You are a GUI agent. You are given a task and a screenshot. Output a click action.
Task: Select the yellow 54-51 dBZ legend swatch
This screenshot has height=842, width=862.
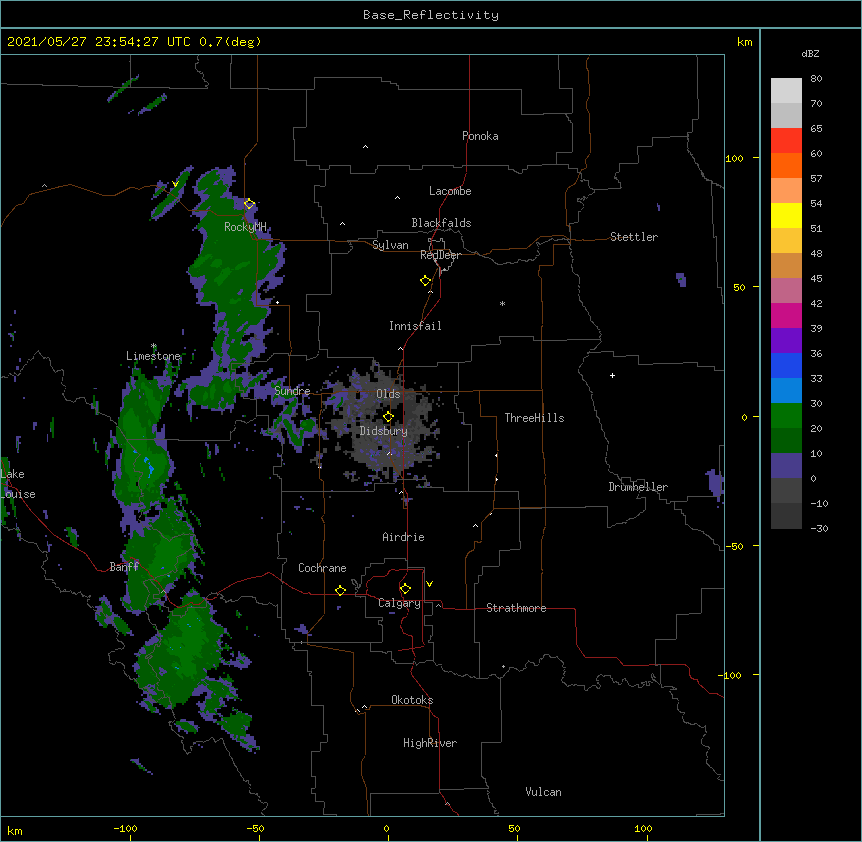click(x=786, y=215)
